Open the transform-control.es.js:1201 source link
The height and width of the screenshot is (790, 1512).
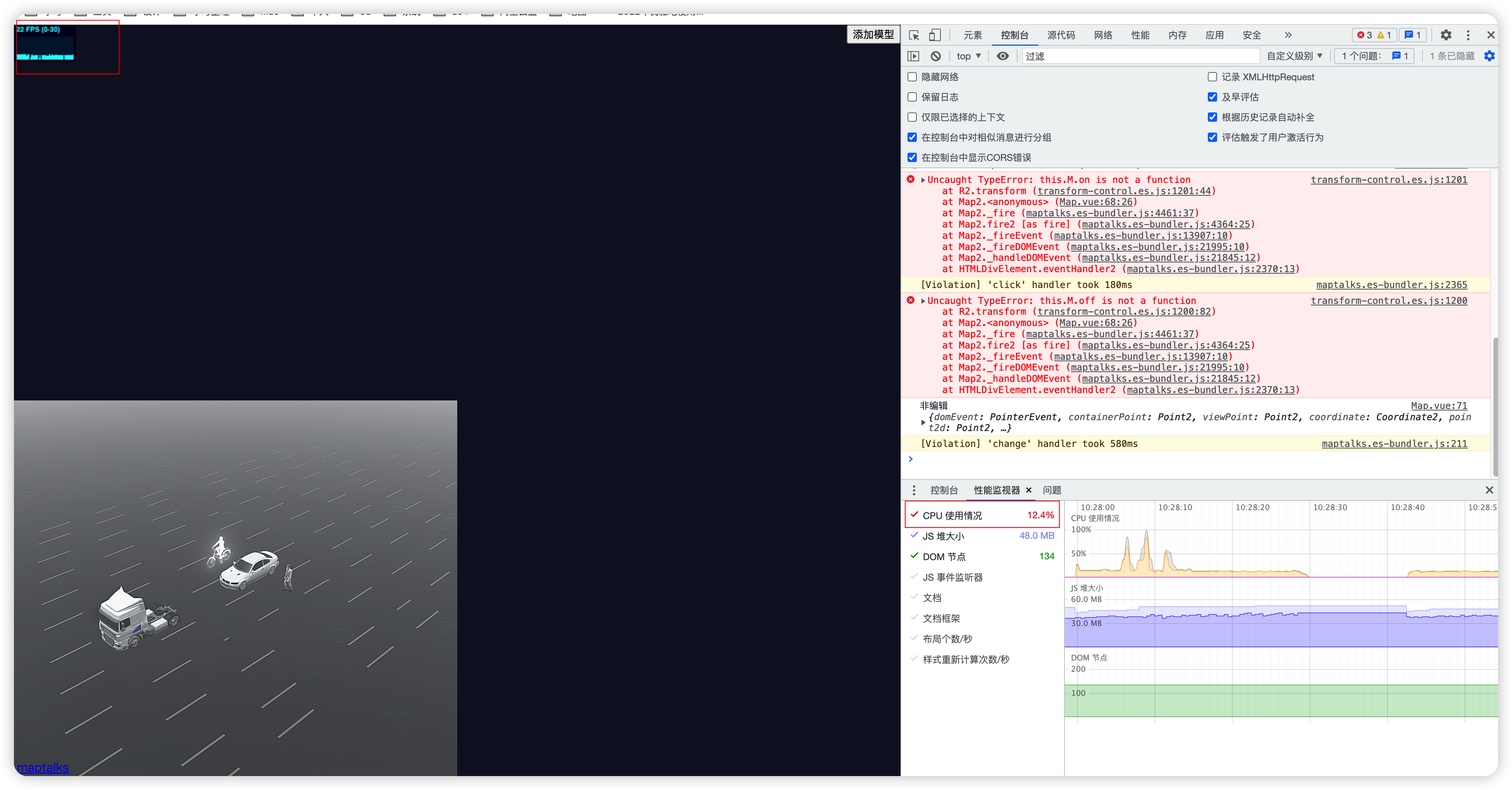1389,180
